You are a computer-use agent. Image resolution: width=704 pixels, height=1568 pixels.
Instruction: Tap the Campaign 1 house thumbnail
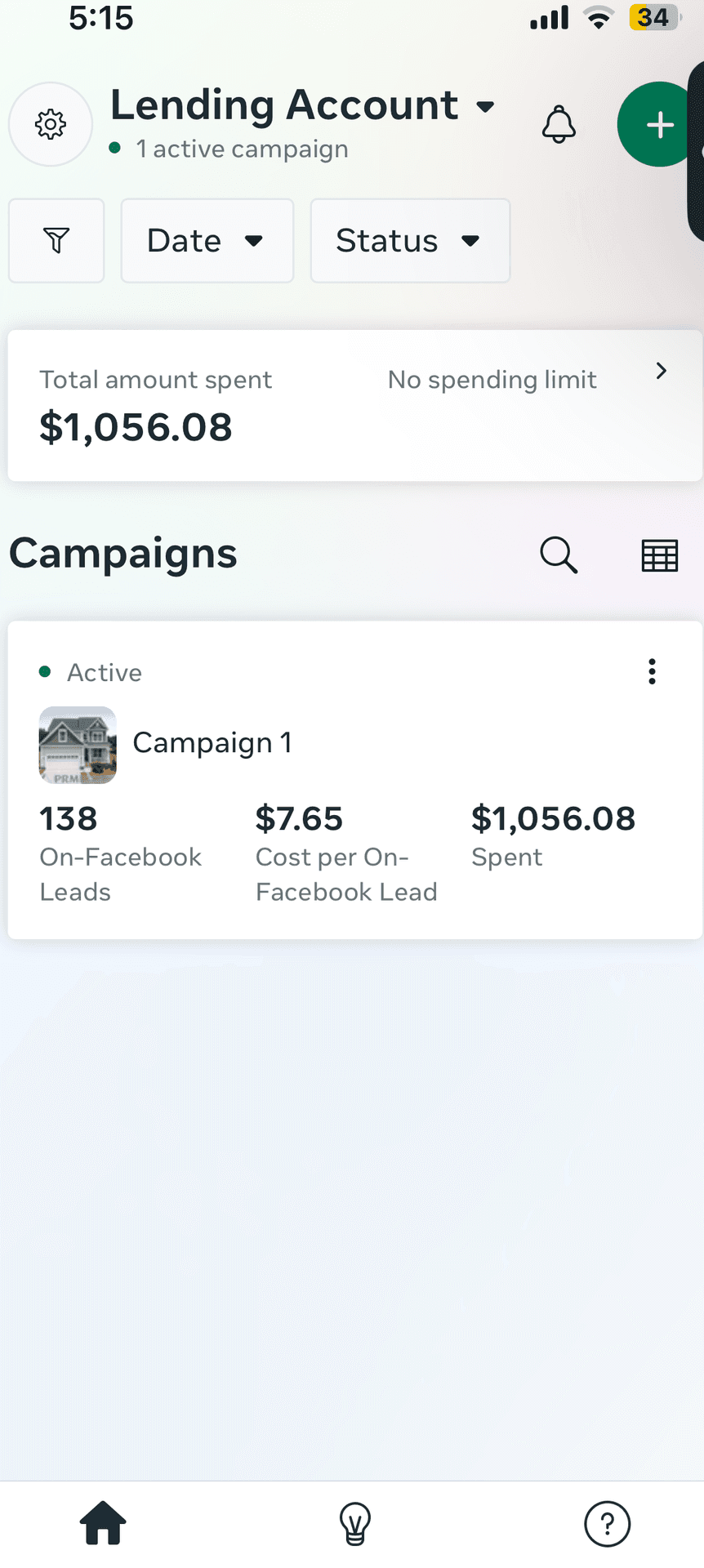point(78,745)
